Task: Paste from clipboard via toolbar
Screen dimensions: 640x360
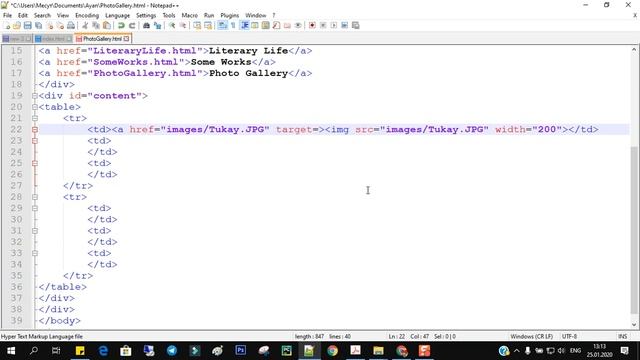Action: click(x=107, y=25)
